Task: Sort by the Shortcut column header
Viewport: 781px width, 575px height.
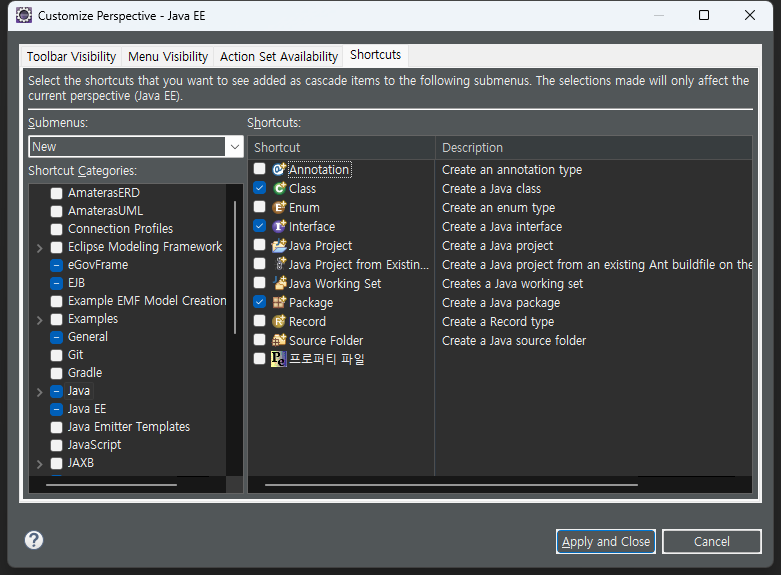Action: coord(341,147)
